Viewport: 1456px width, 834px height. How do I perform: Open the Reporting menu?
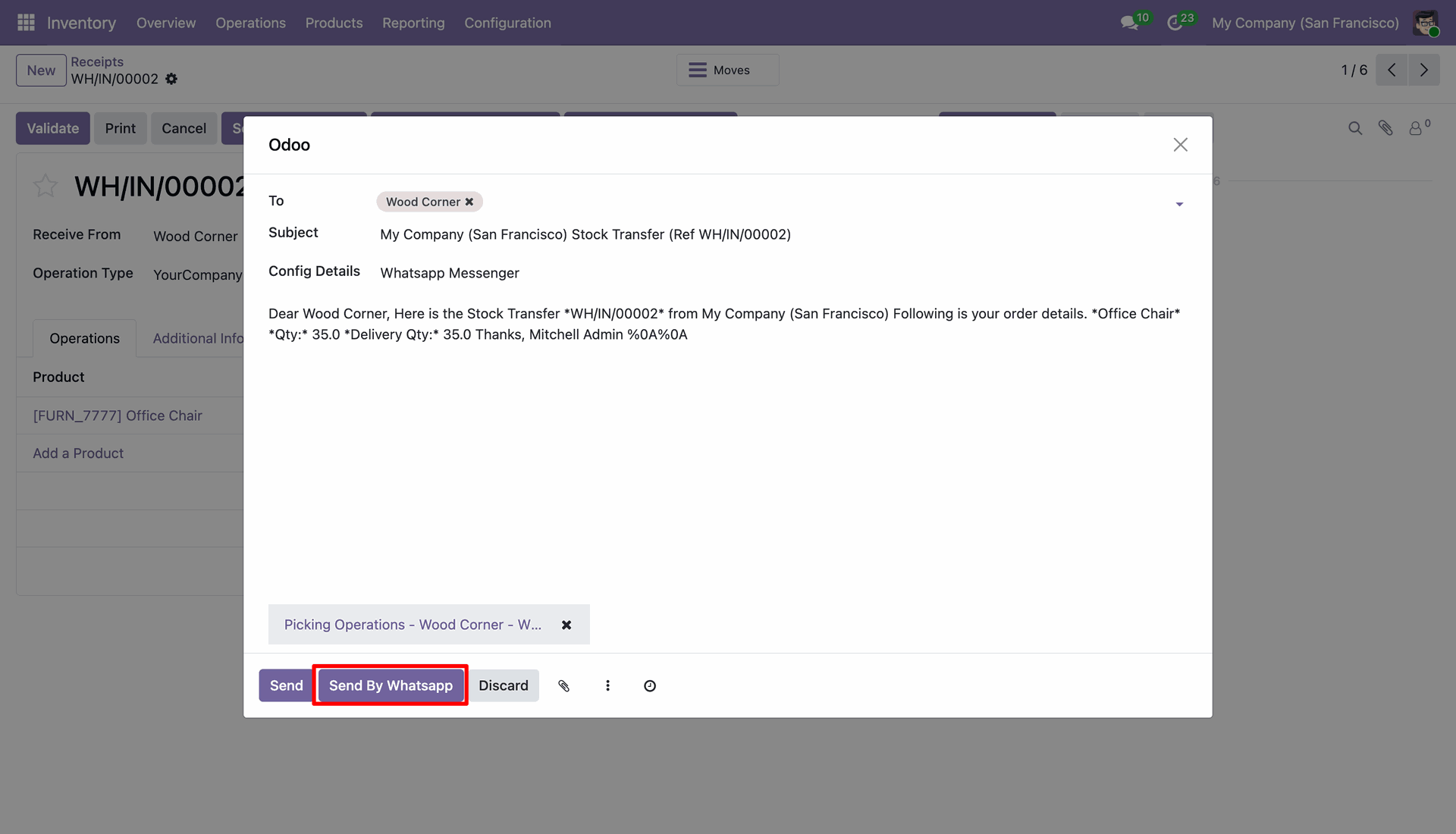tap(413, 23)
